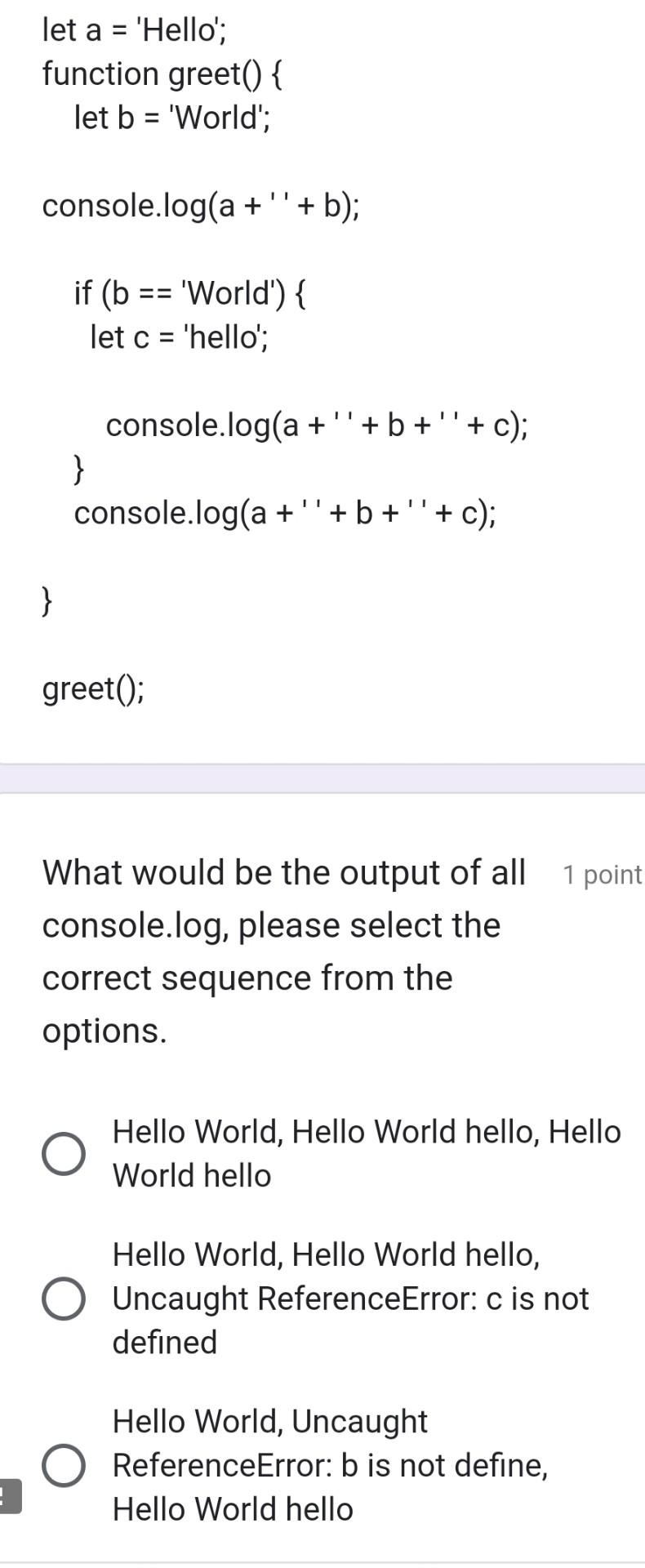Click the '1 point' score label
645x1568 pixels.
point(600,875)
